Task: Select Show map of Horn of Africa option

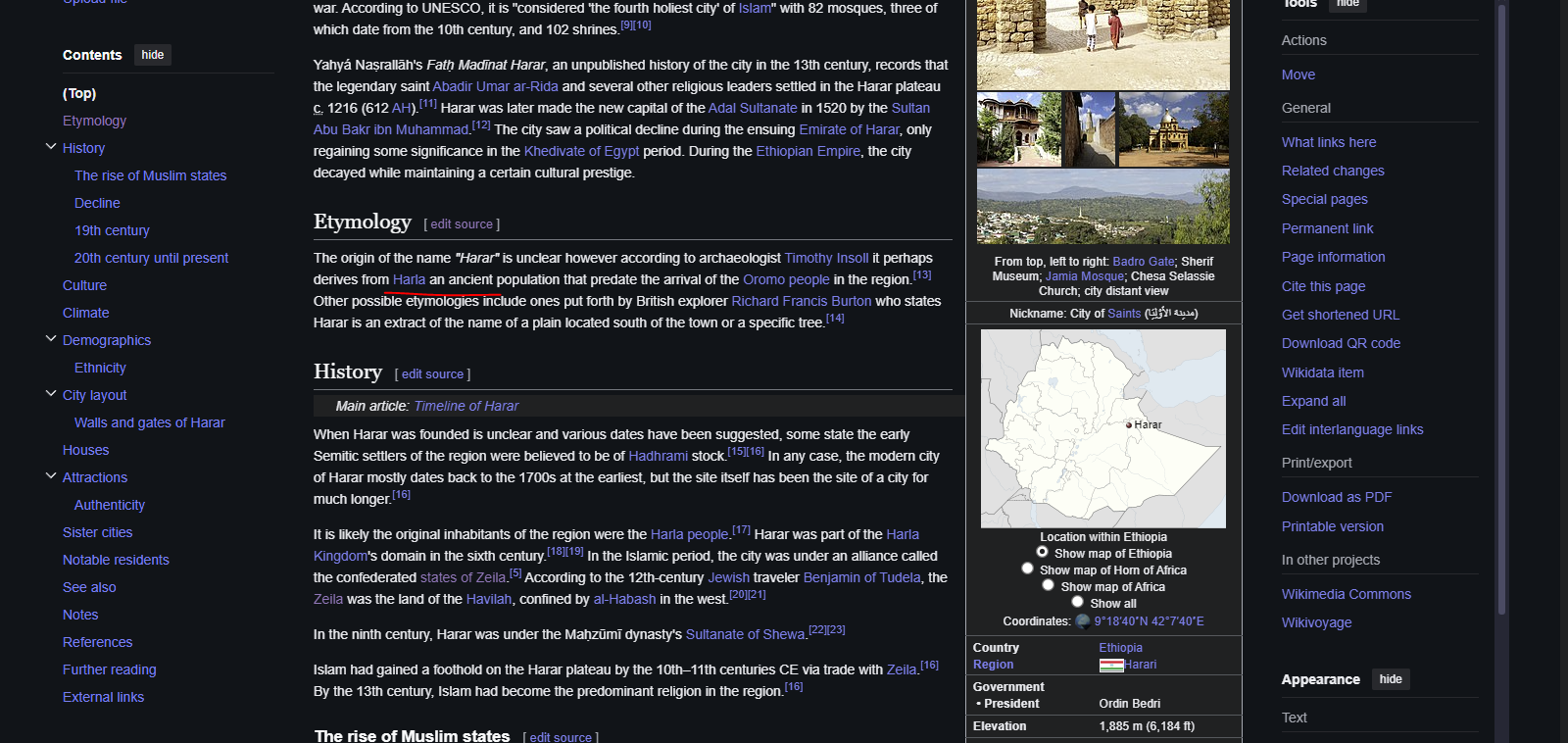Action: point(1027,569)
